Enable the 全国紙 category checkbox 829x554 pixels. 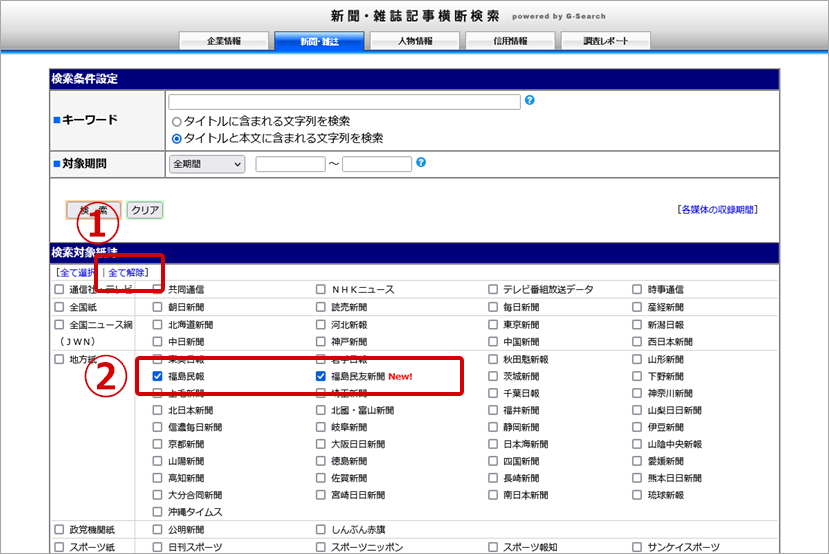click(59, 308)
